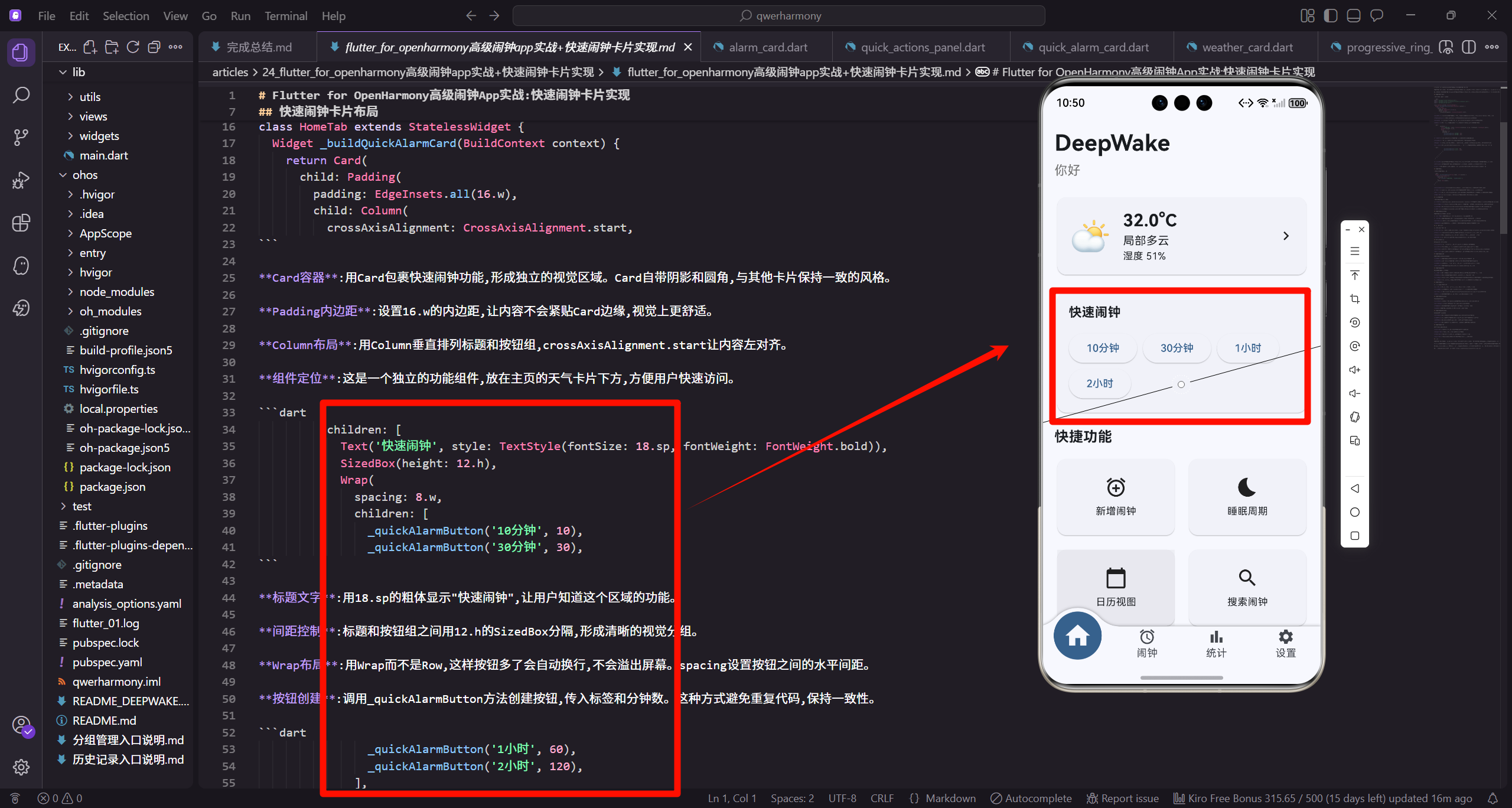Create a new file in Explorer
Image resolution: width=1512 pixels, height=808 pixels.
[x=90, y=47]
